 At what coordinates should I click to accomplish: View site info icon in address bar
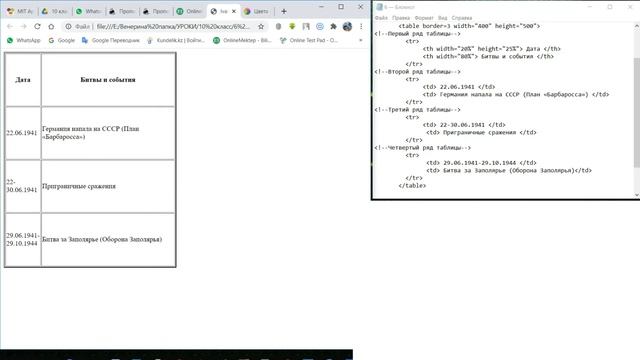[69, 27]
